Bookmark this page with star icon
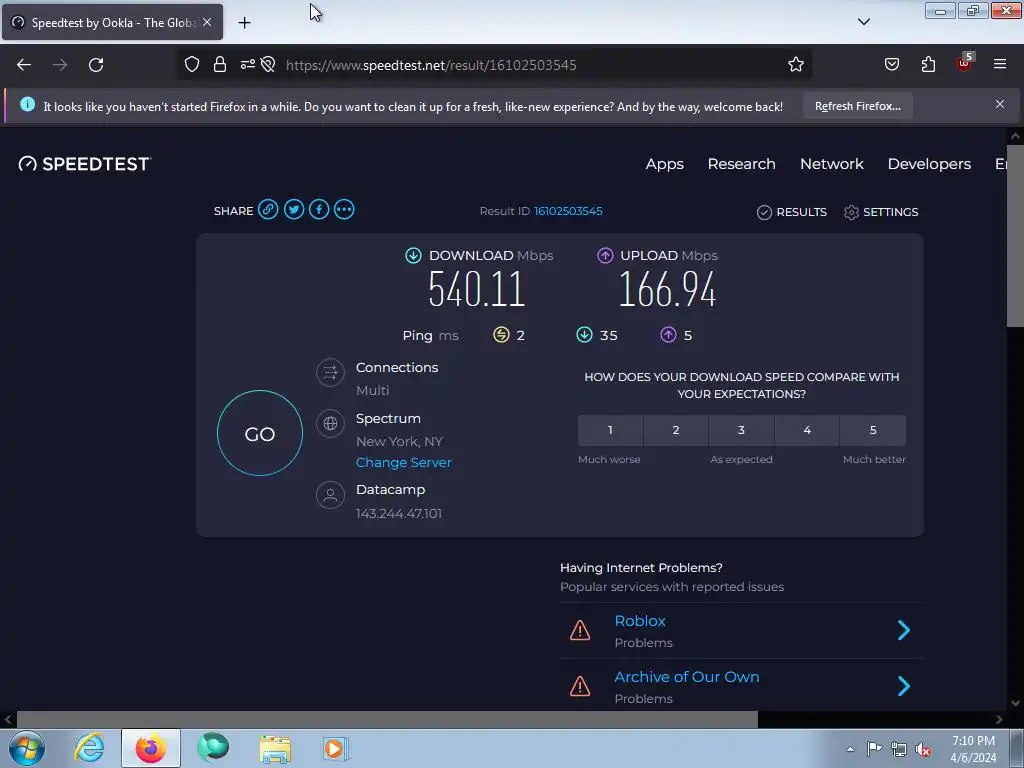This screenshot has width=1024, height=768. pos(795,65)
